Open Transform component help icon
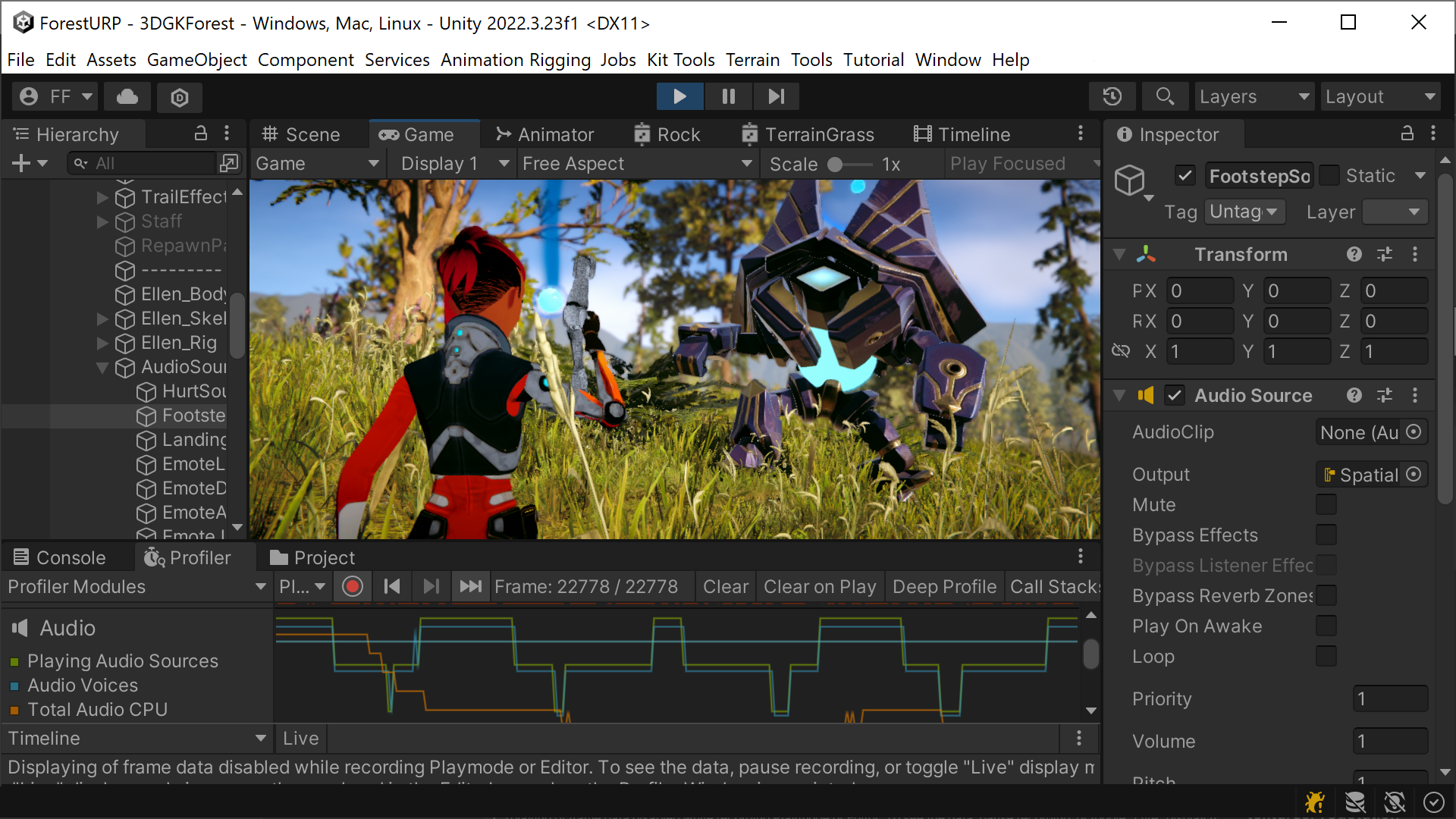This screenshot has width=1456, height=819. click(1354, 254)
